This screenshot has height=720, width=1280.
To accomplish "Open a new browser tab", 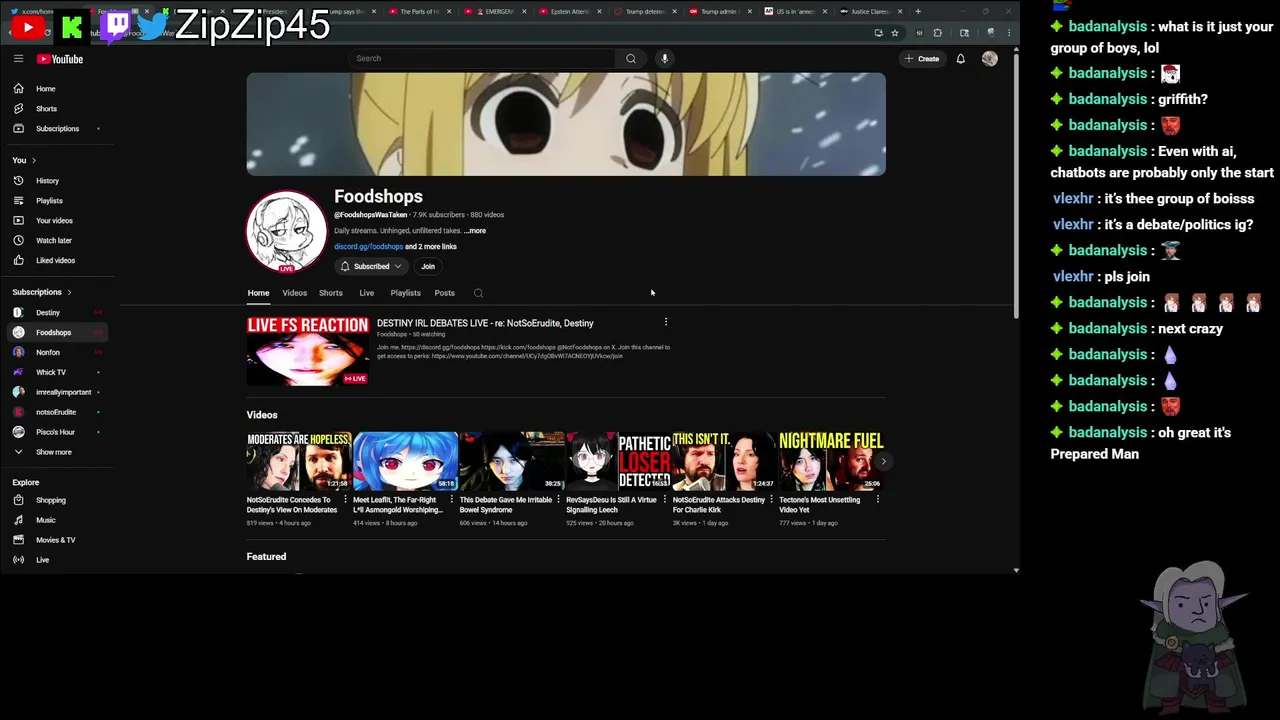I will 918,12.
